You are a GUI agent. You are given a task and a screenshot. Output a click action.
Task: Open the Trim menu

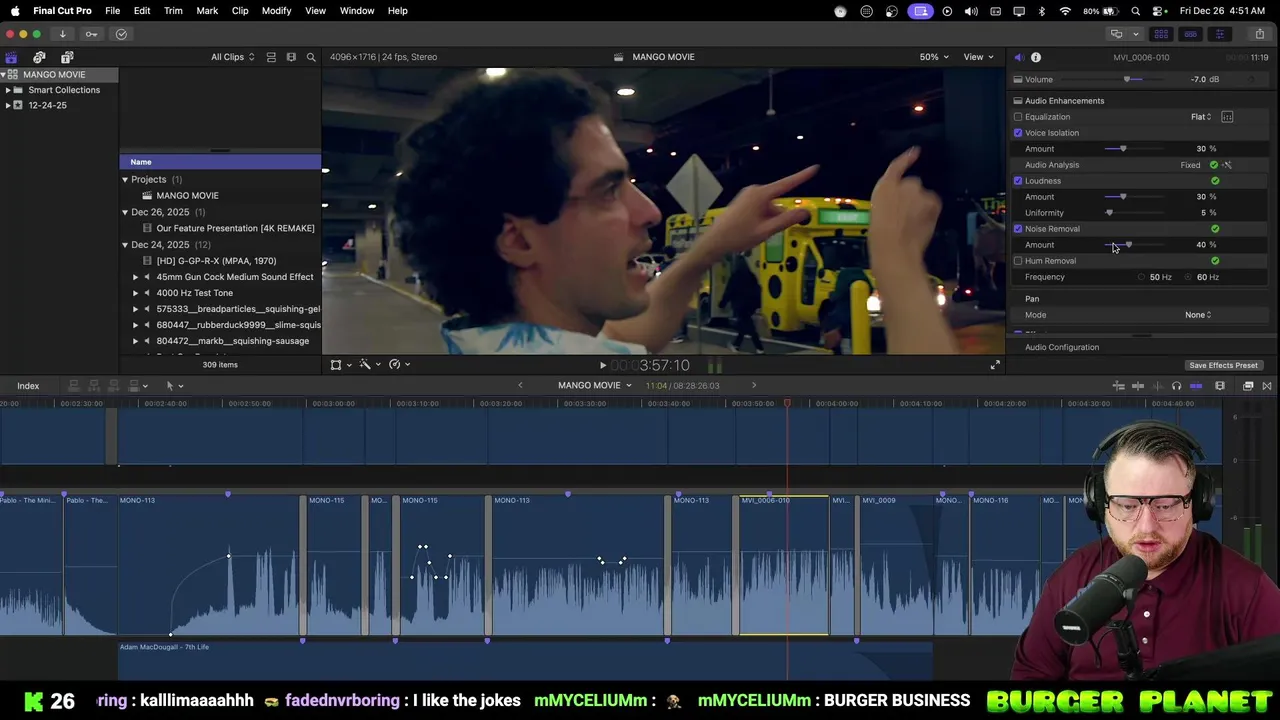coord(173,11)
